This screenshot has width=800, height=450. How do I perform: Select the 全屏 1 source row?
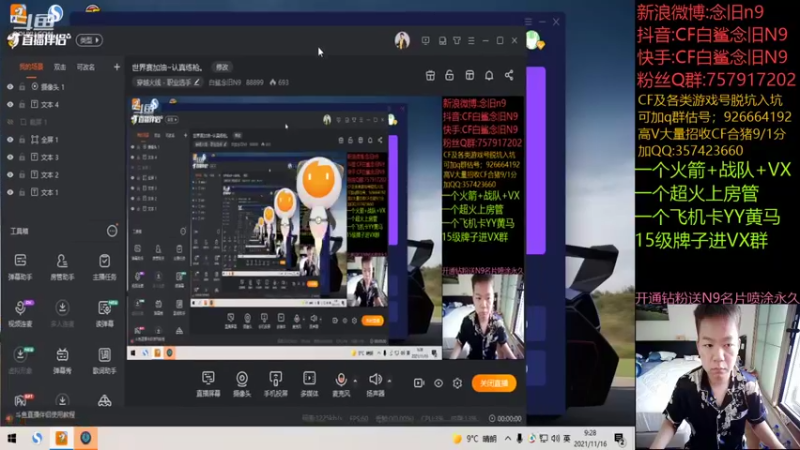pos(62,139)
